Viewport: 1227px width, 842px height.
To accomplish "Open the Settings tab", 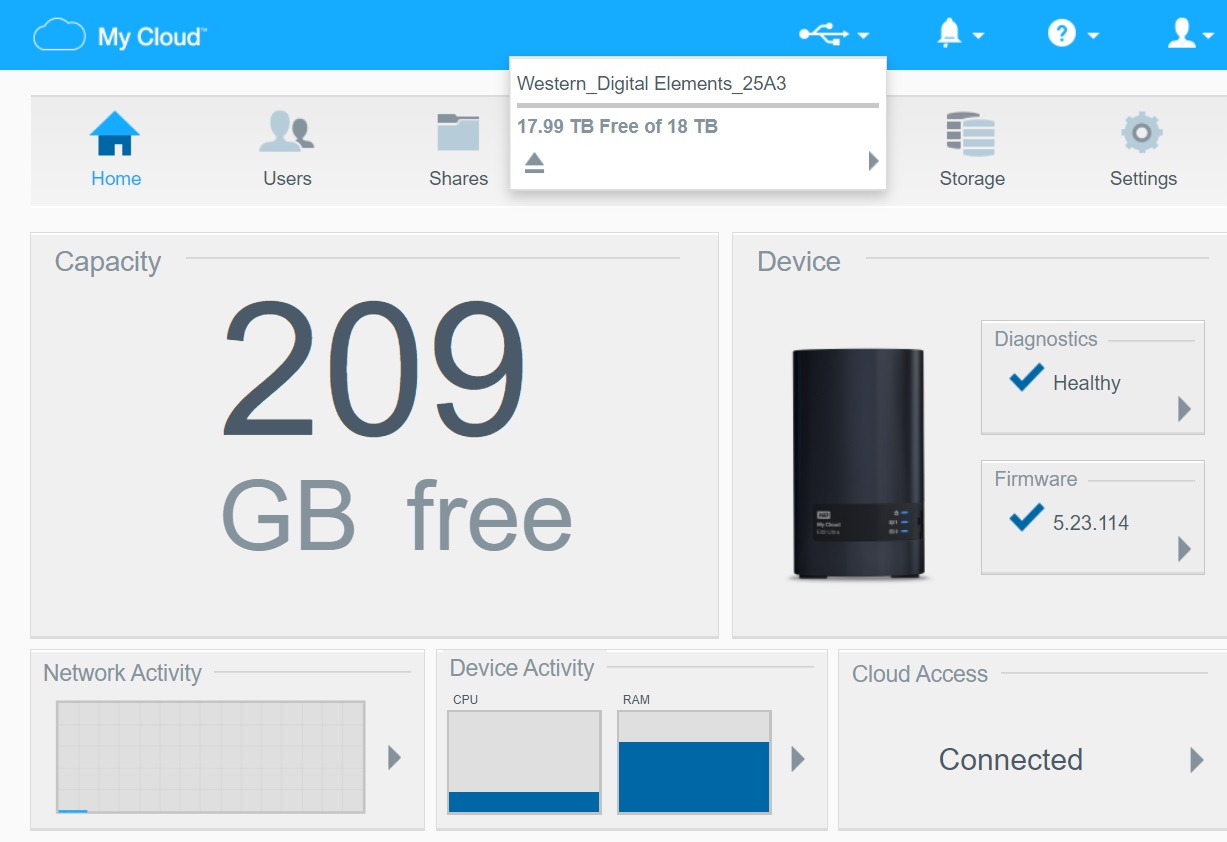I will (x=1143, y=150).
